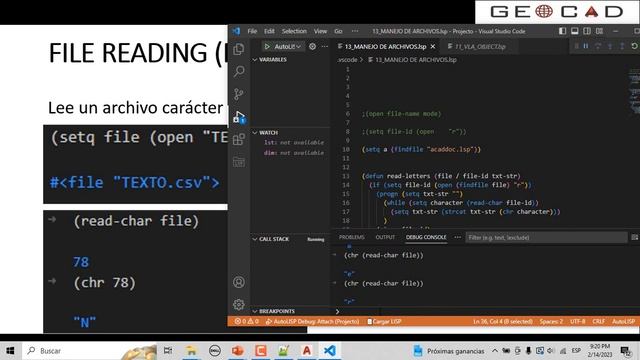The height and width of the screenshot is (360, 640).
Task: Collapse the VARIABLES section
Action: coord(290,60)
